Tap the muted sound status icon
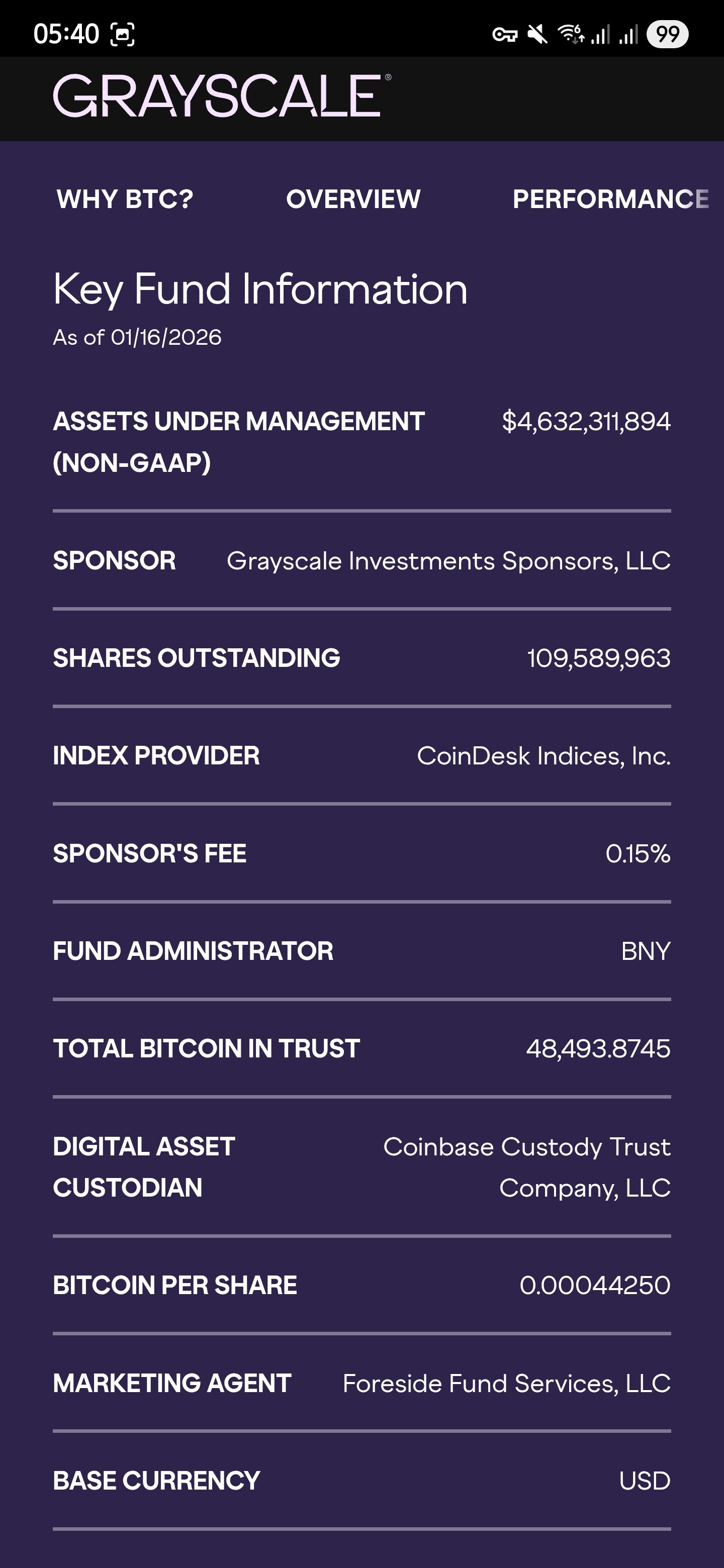The height and width of the screenshot is (1568, 724). [x=537, y=34]
